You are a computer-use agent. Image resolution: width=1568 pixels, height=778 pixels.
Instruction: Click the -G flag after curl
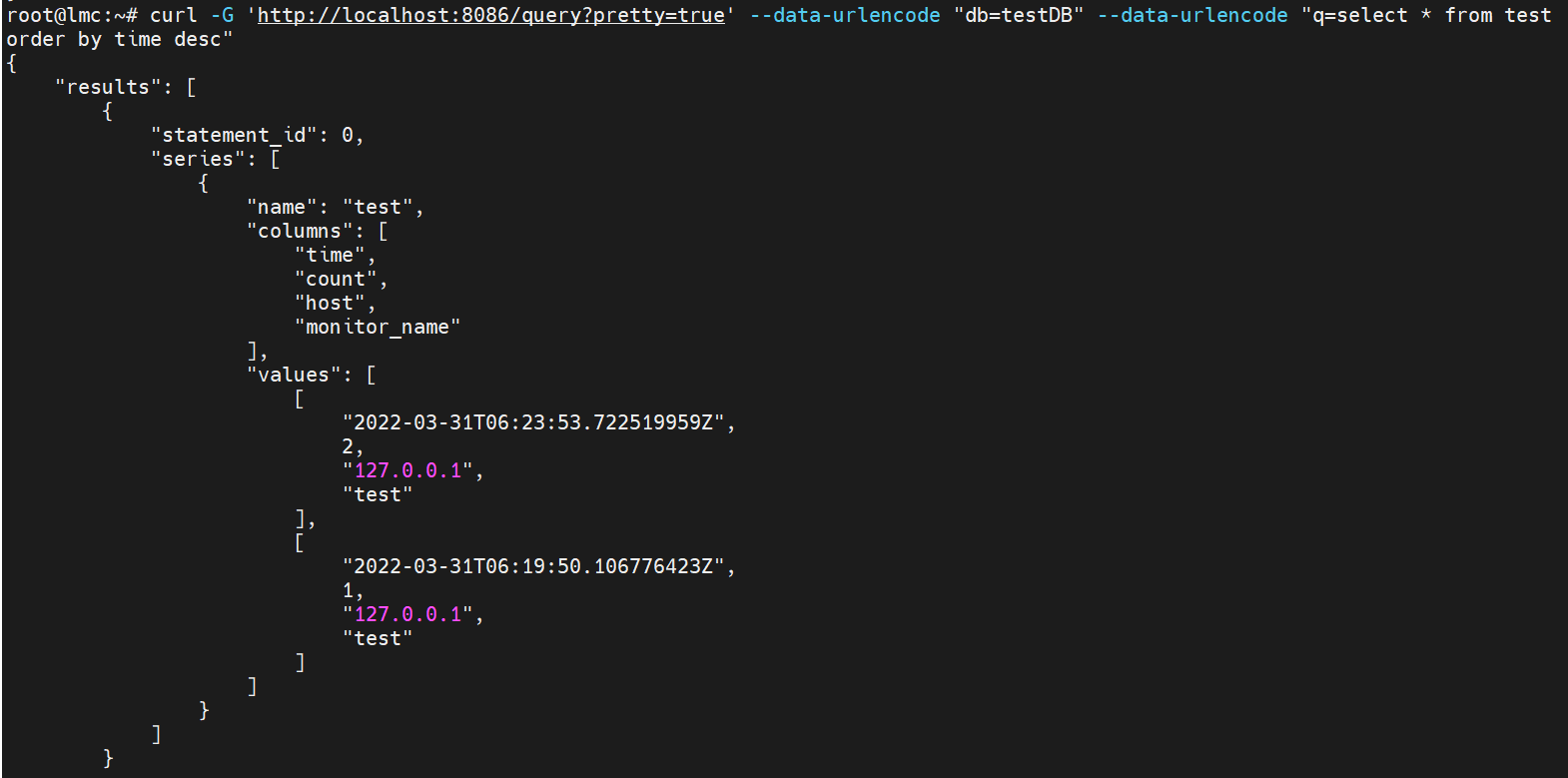222,15
